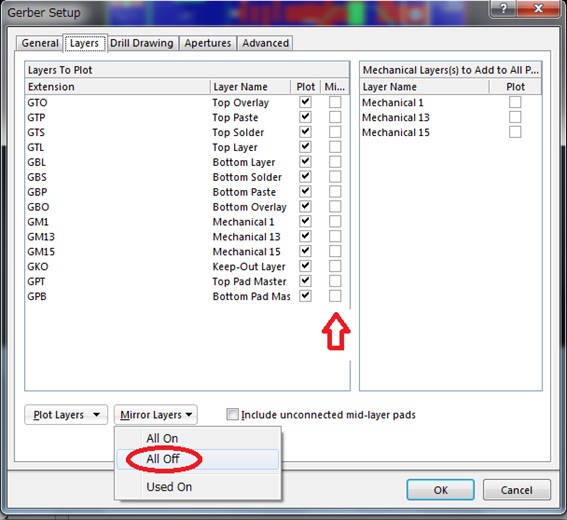Enable Mirror for Bottom Solder
Image resolution: width=567 pixels, height=520 pixels.
[335, 176]
